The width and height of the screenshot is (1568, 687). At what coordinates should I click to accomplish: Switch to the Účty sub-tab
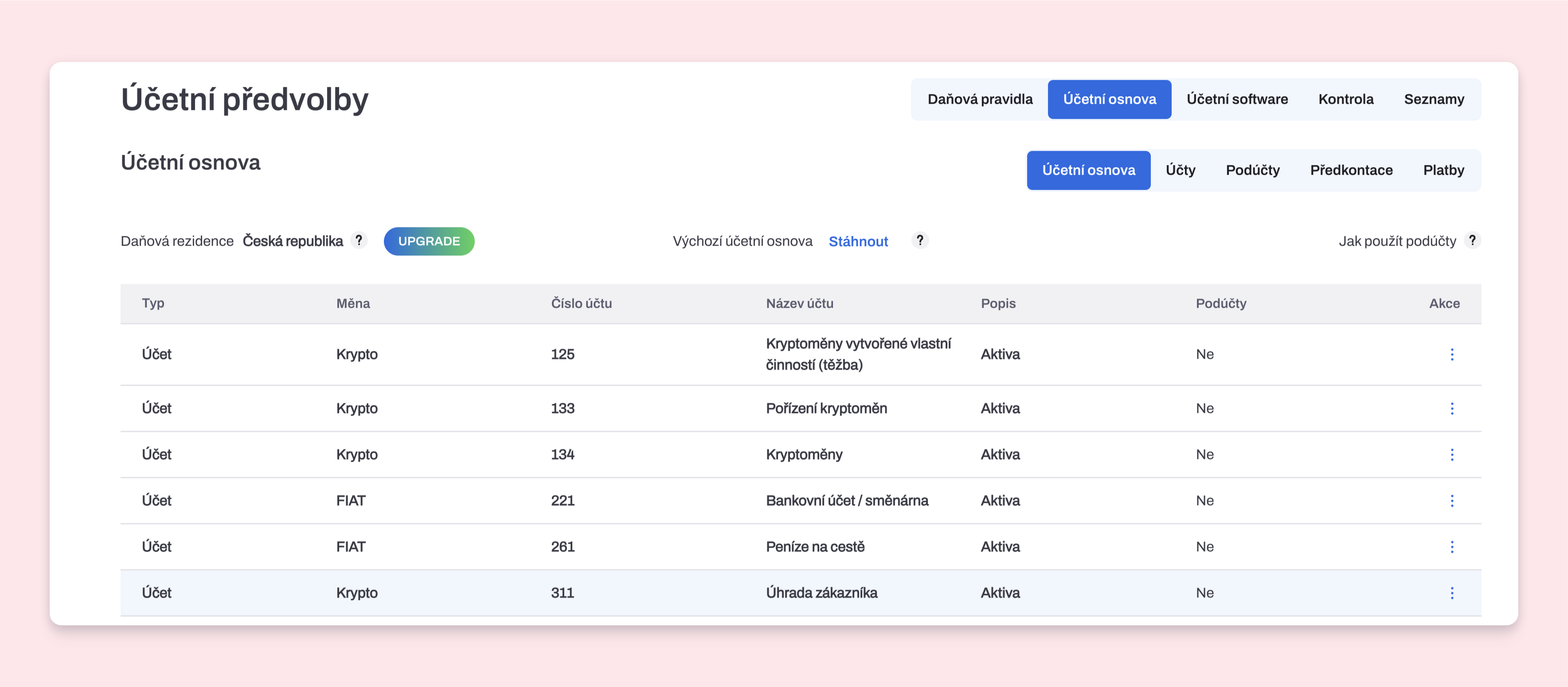pyautogui.click(x=1180, y=171)
